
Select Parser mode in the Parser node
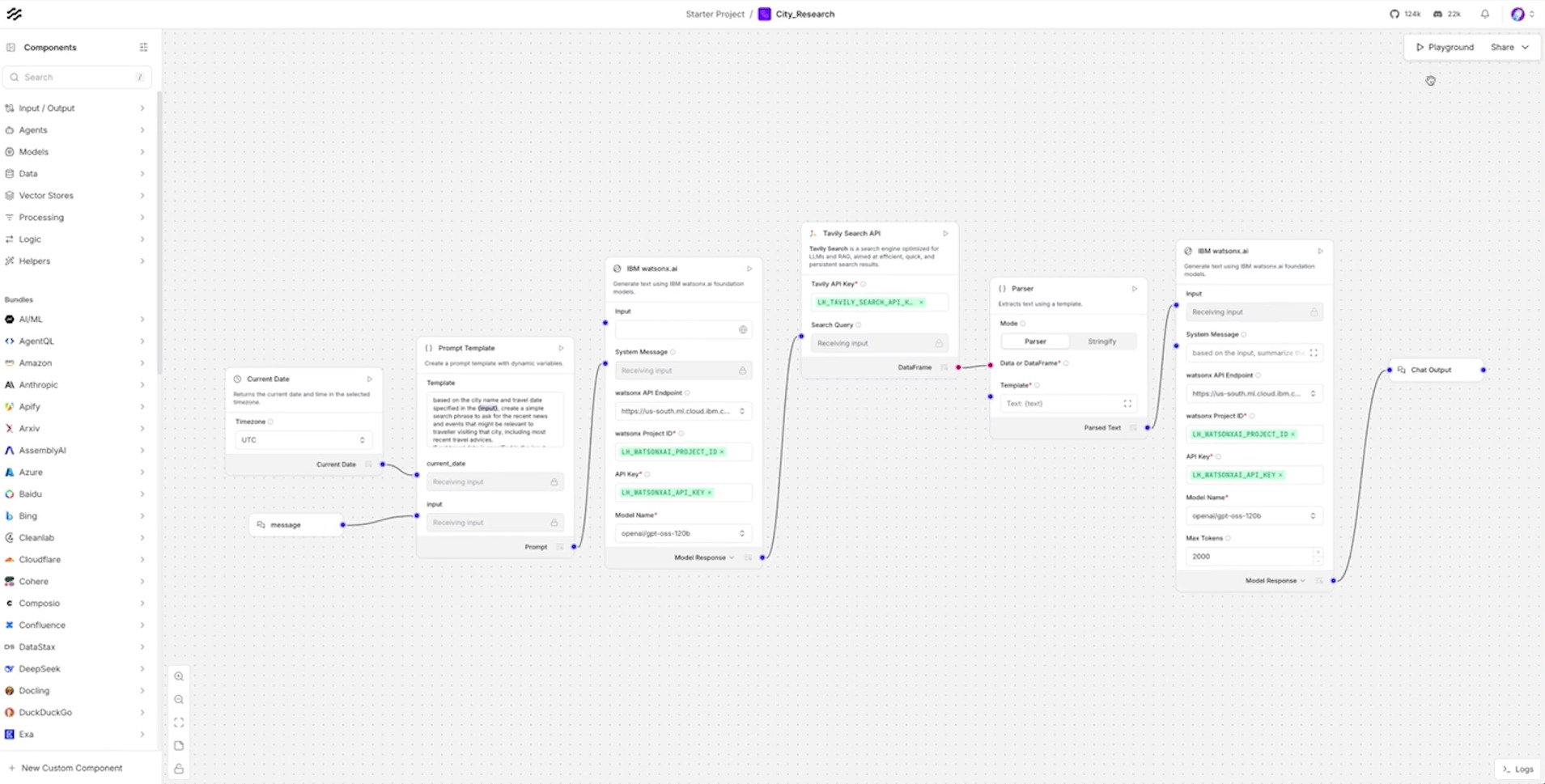pyautogui.click(x=1035, y=341)
